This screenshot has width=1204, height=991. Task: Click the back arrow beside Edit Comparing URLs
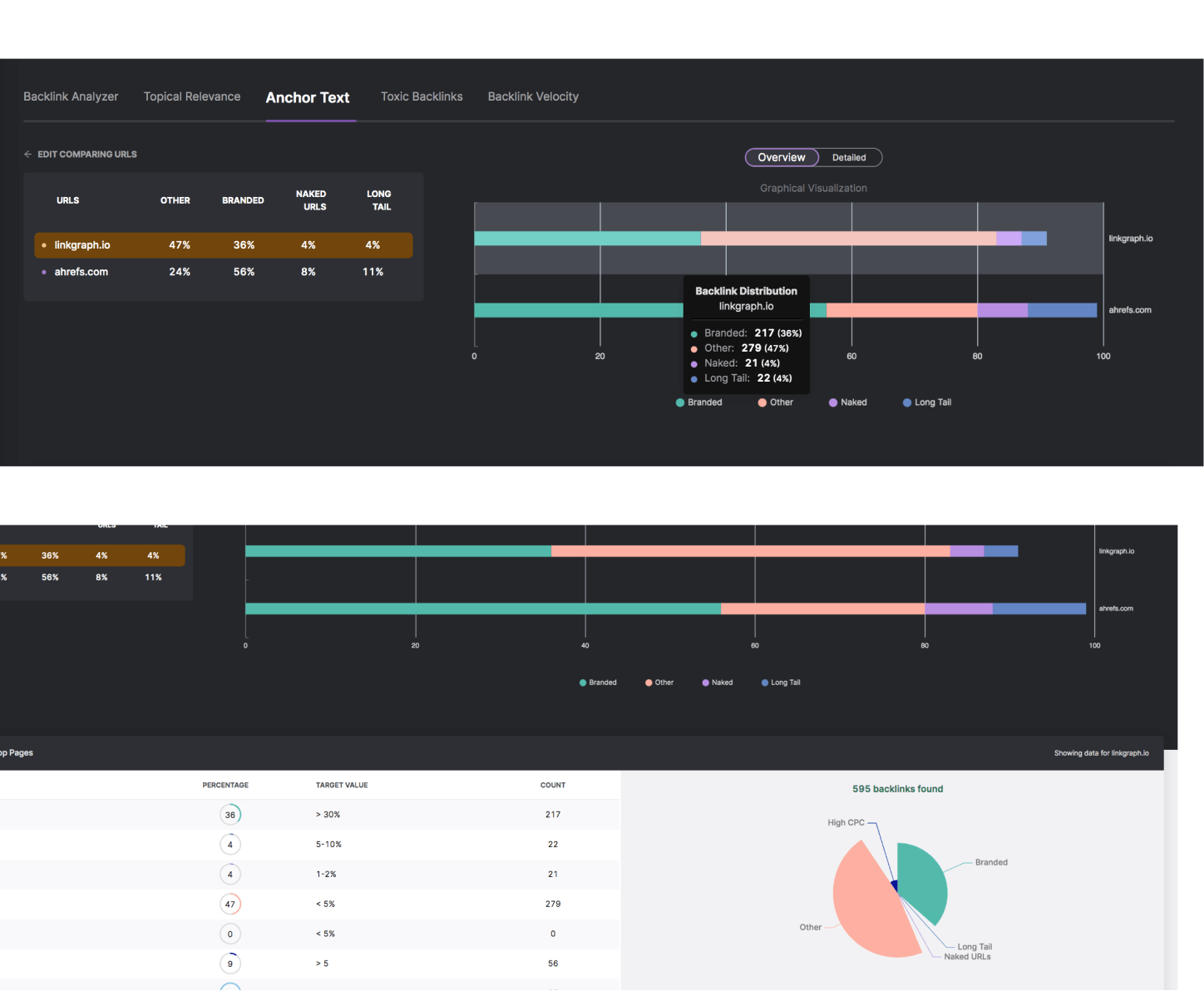tap(27, 155)
